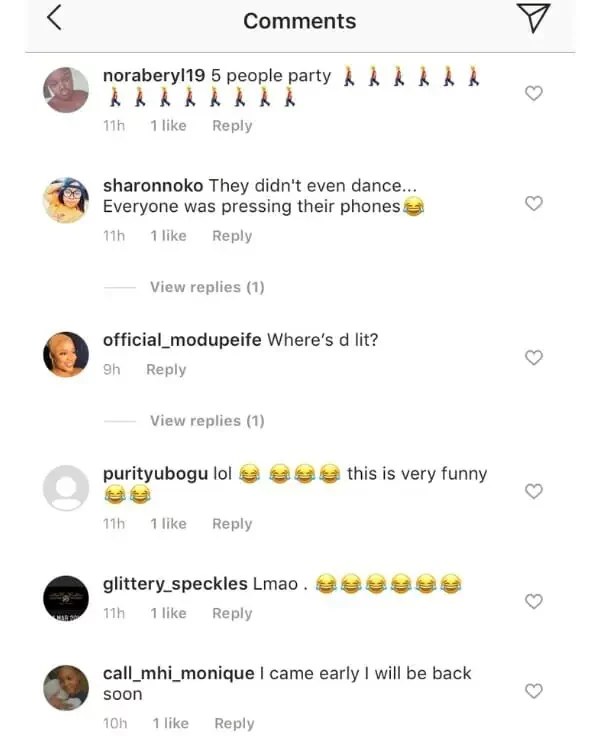Like official_modupeife's comment with the heart
This screenshot has height=751, width=600.
click(x=534, y=357)
